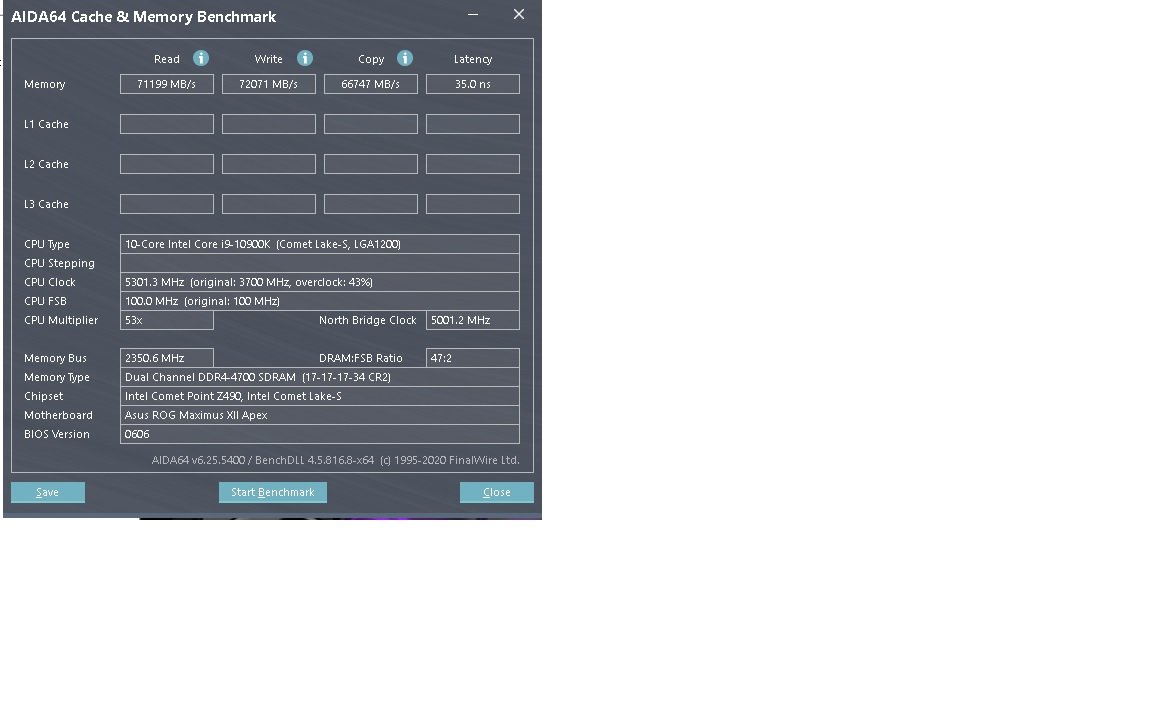Click the L1 Cache row label
Viewport: 1152px width, 720px height.
46,124
